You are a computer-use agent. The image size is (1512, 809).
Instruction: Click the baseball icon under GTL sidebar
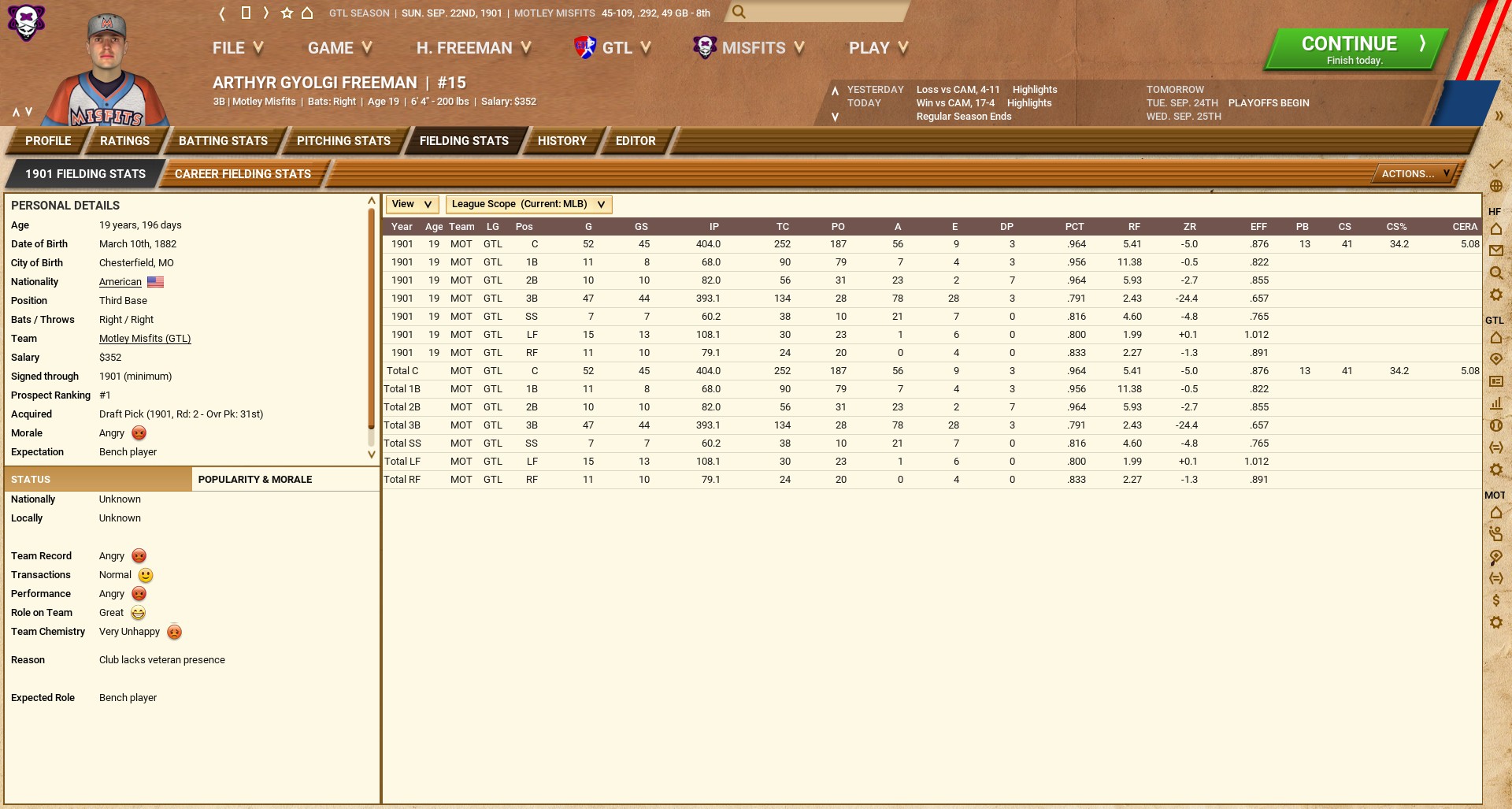click(x=1496, y=425)
